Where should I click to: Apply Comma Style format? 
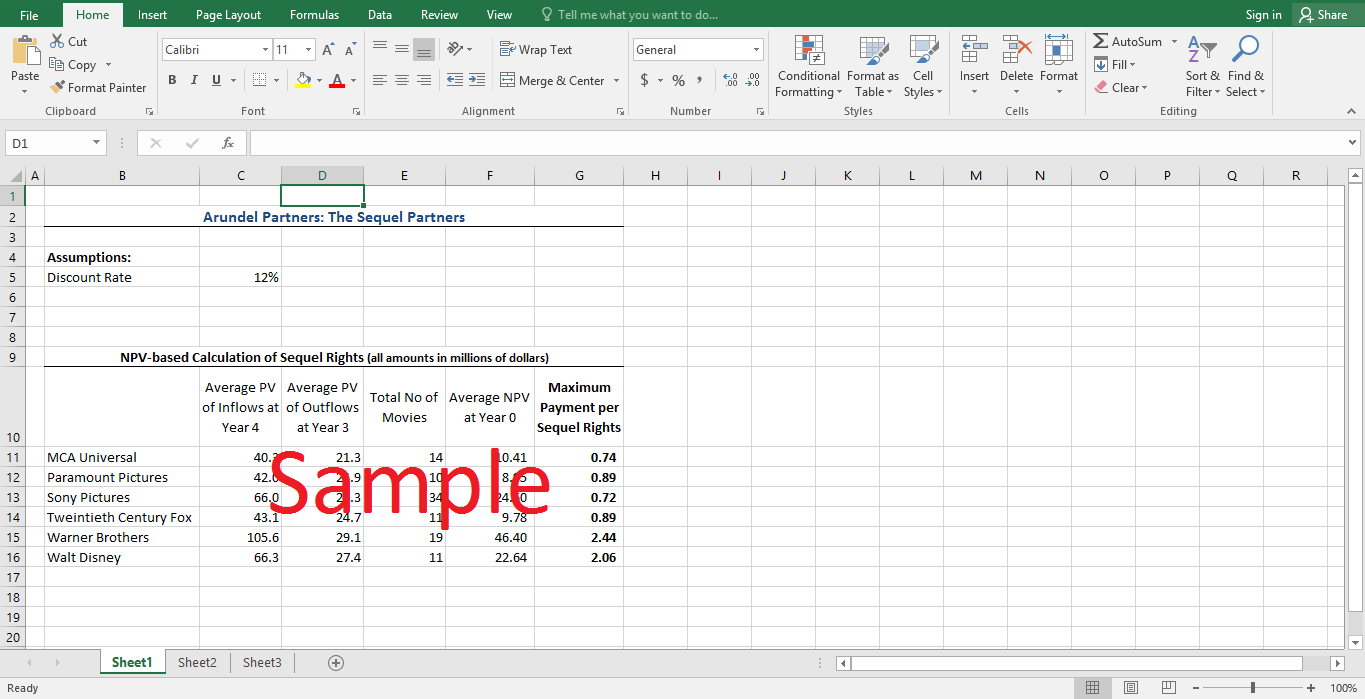(x=700, y=80)
